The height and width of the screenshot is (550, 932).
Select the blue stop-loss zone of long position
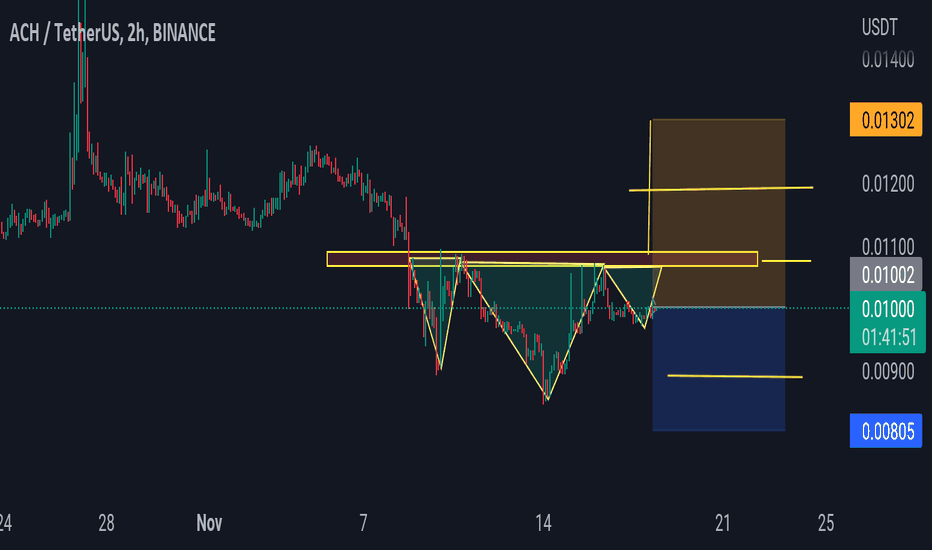pyautogui.click(x=719, y=369)
